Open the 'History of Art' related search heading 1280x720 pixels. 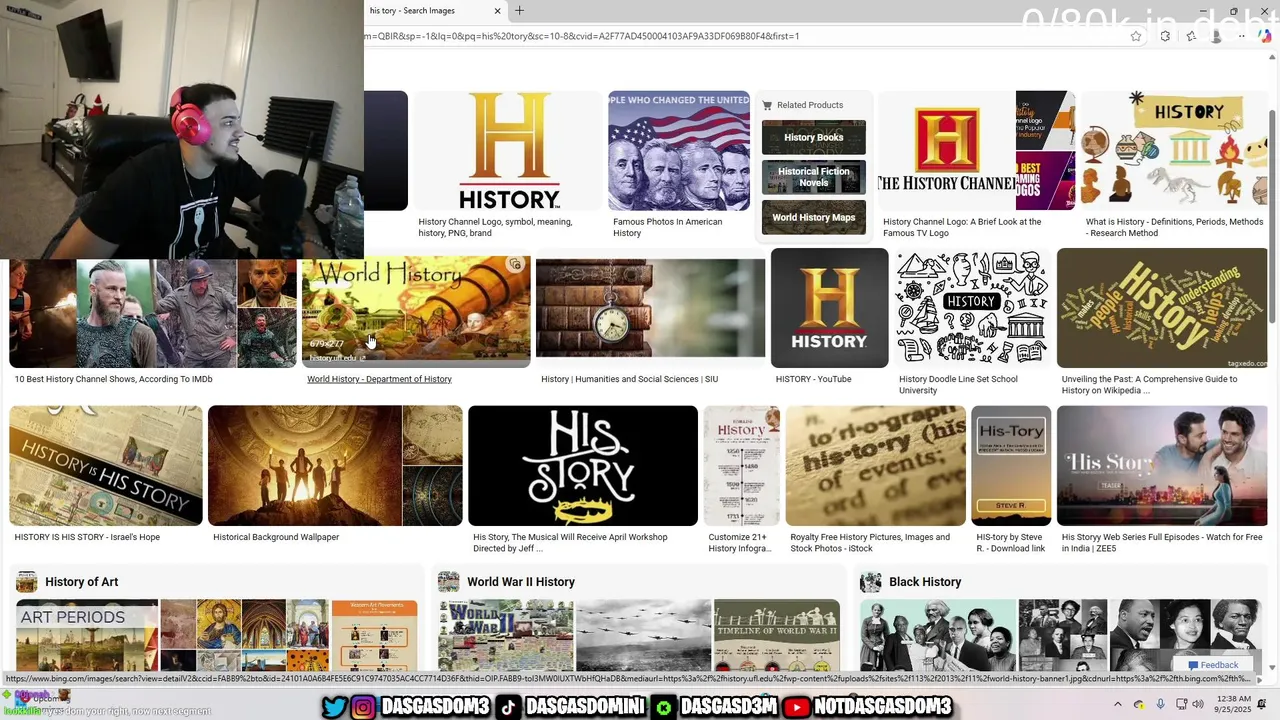(x=81, y=582)
